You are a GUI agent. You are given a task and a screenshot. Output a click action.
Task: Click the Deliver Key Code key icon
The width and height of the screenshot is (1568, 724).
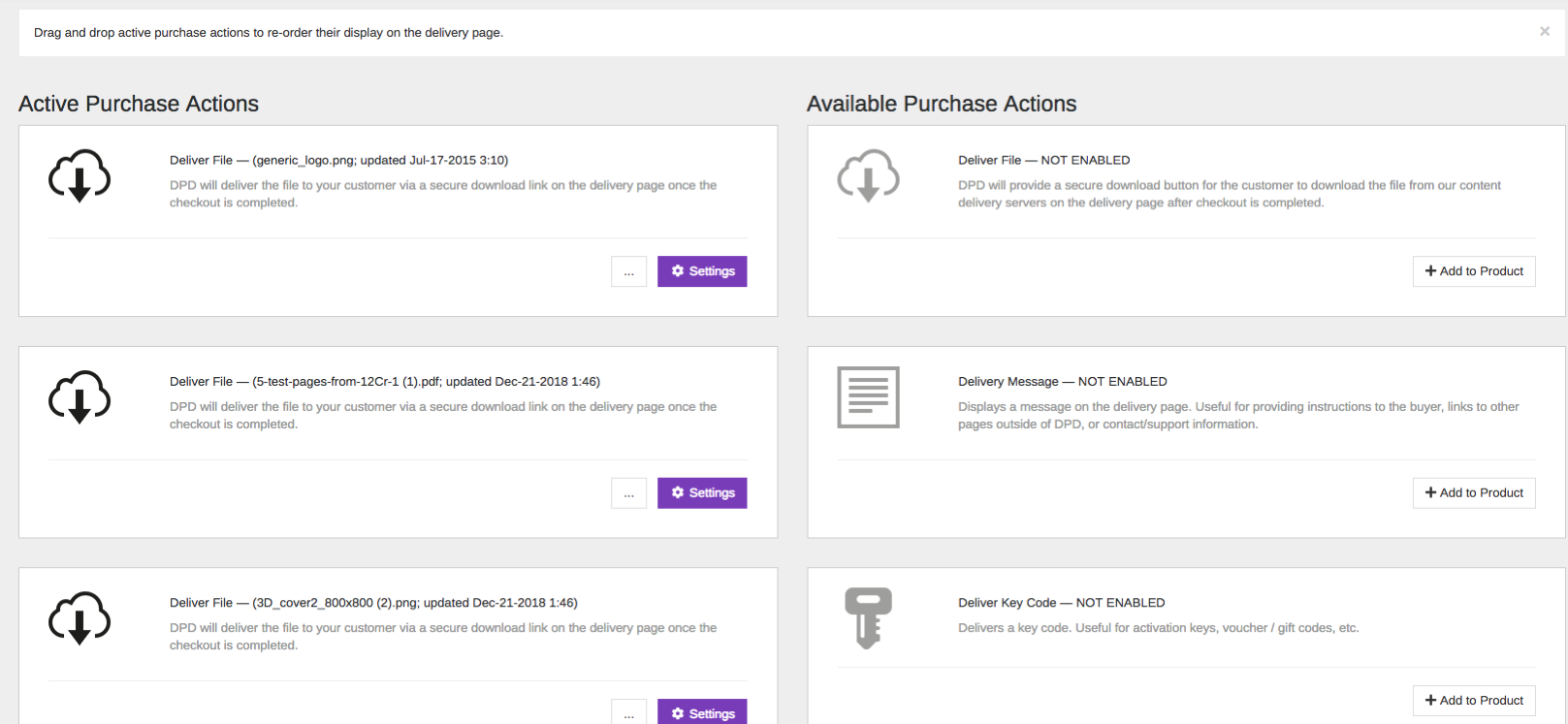tap(868, 618)
